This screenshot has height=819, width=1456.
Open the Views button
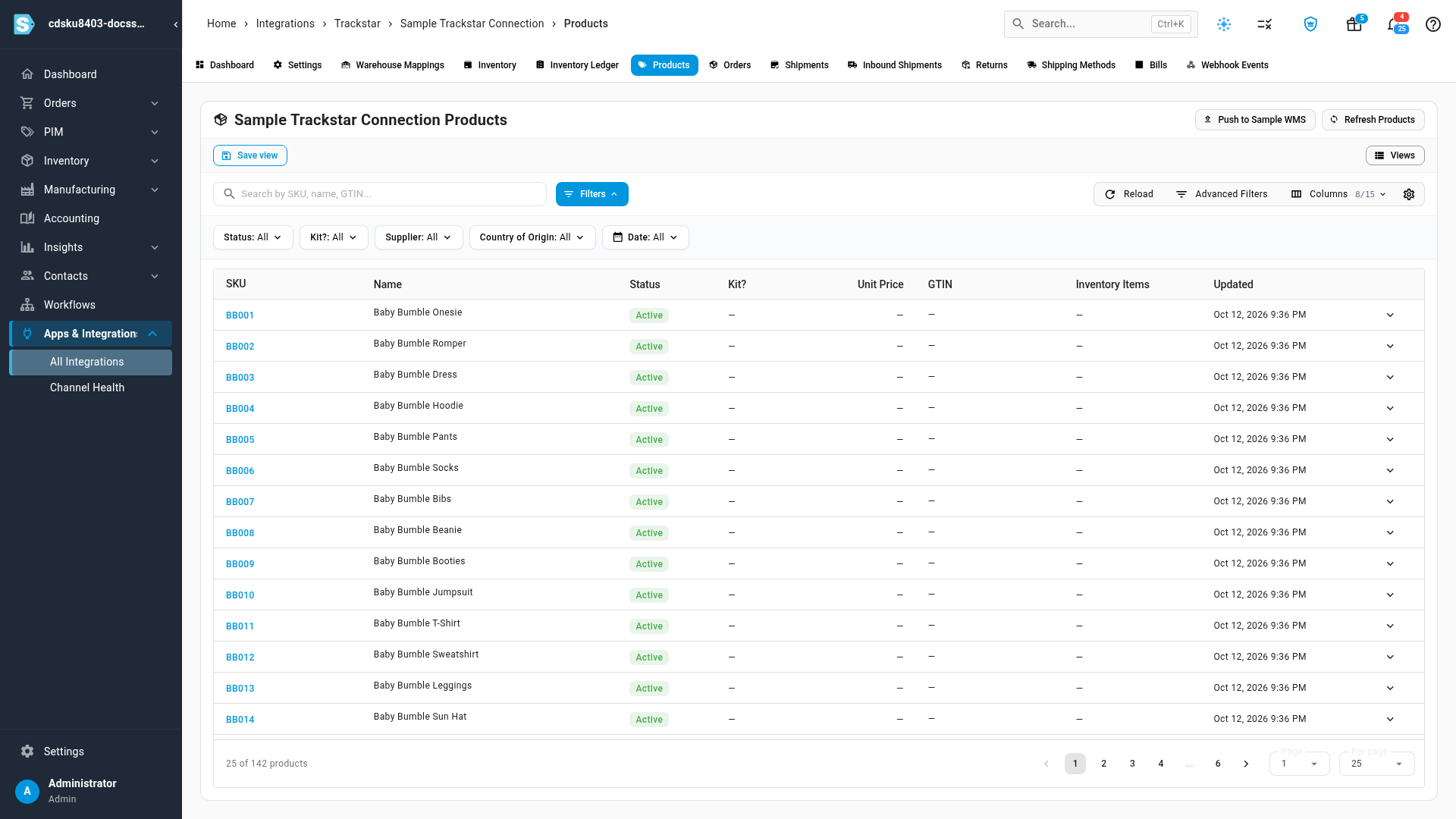pyautogui.click(x=1395, y=155)
